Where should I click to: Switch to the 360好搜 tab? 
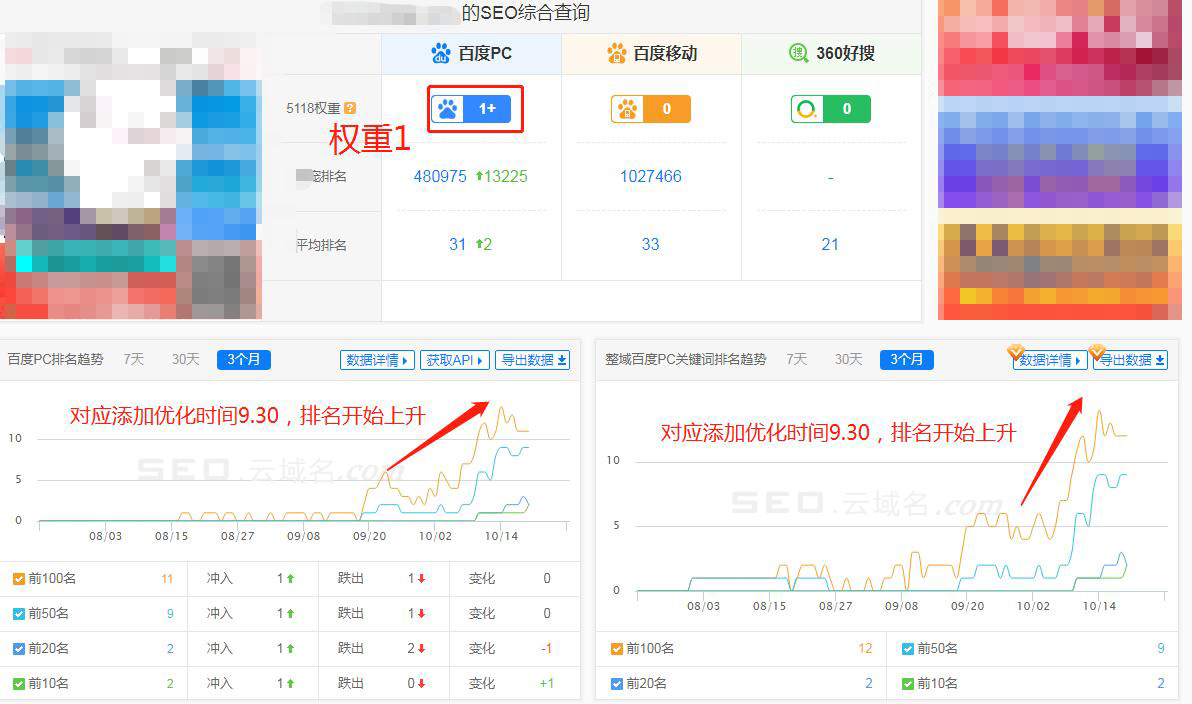(x=830, y=53)
